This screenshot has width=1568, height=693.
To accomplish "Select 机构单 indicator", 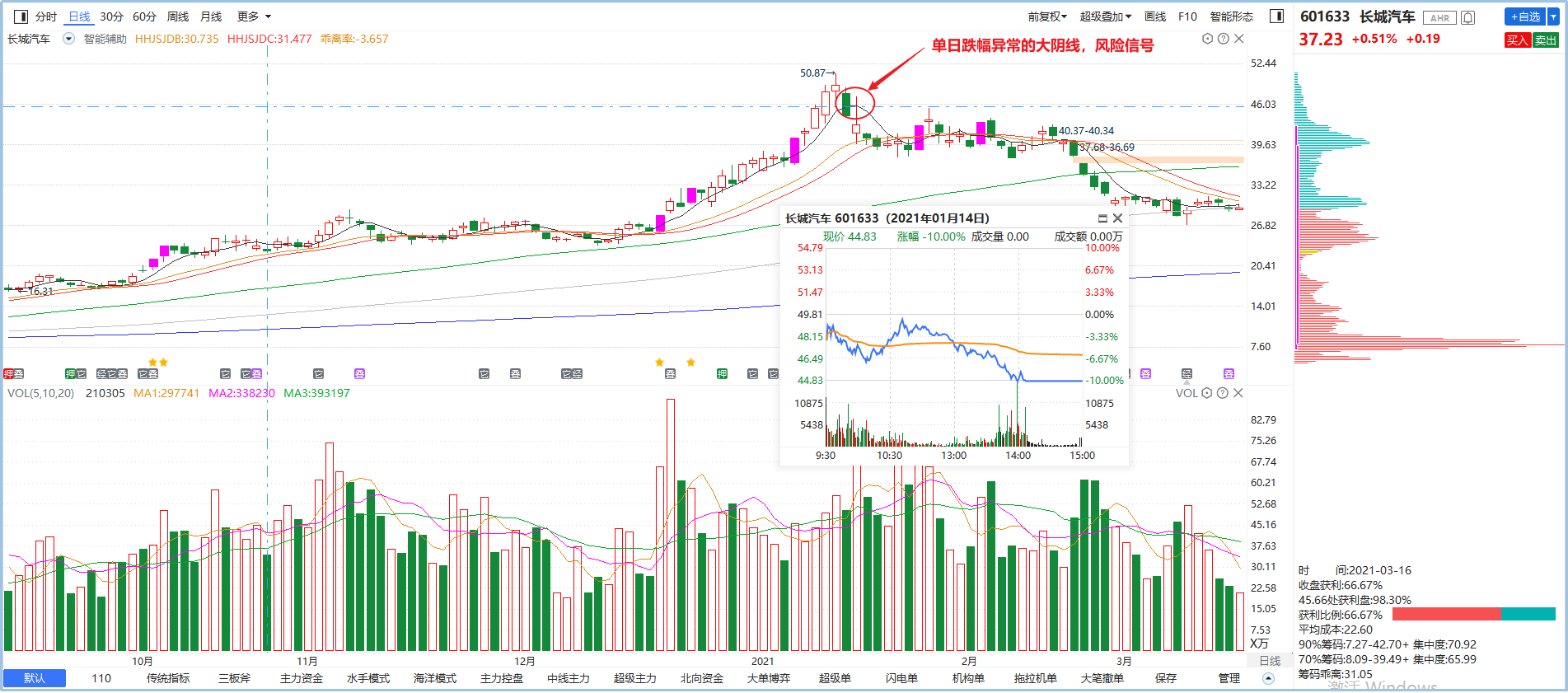I will point(968,678).
